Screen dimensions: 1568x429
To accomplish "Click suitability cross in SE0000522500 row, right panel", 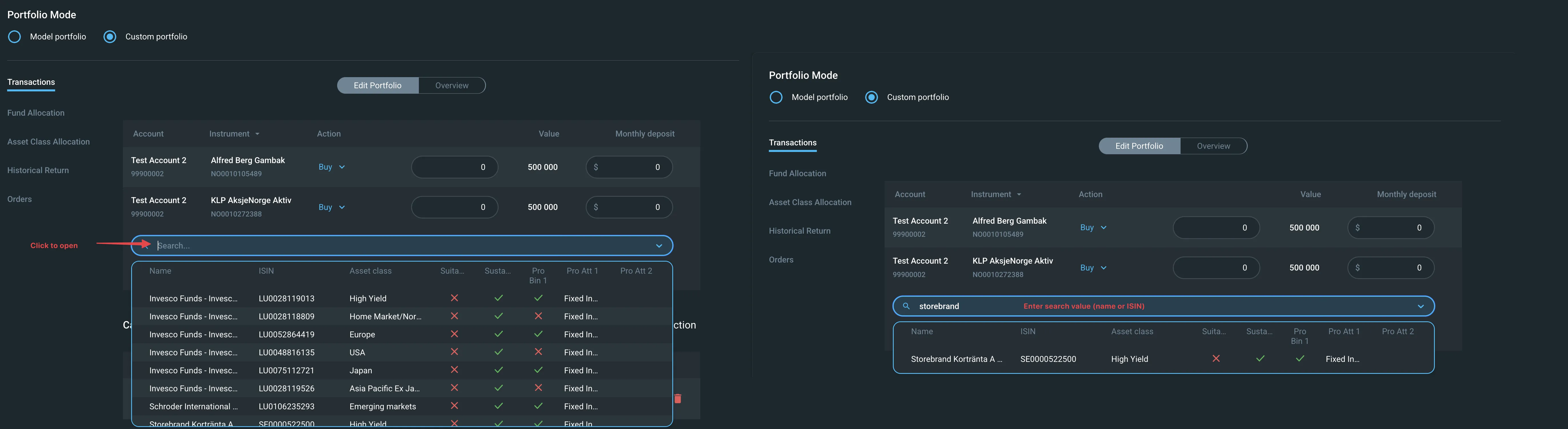I will point(1216,359).
